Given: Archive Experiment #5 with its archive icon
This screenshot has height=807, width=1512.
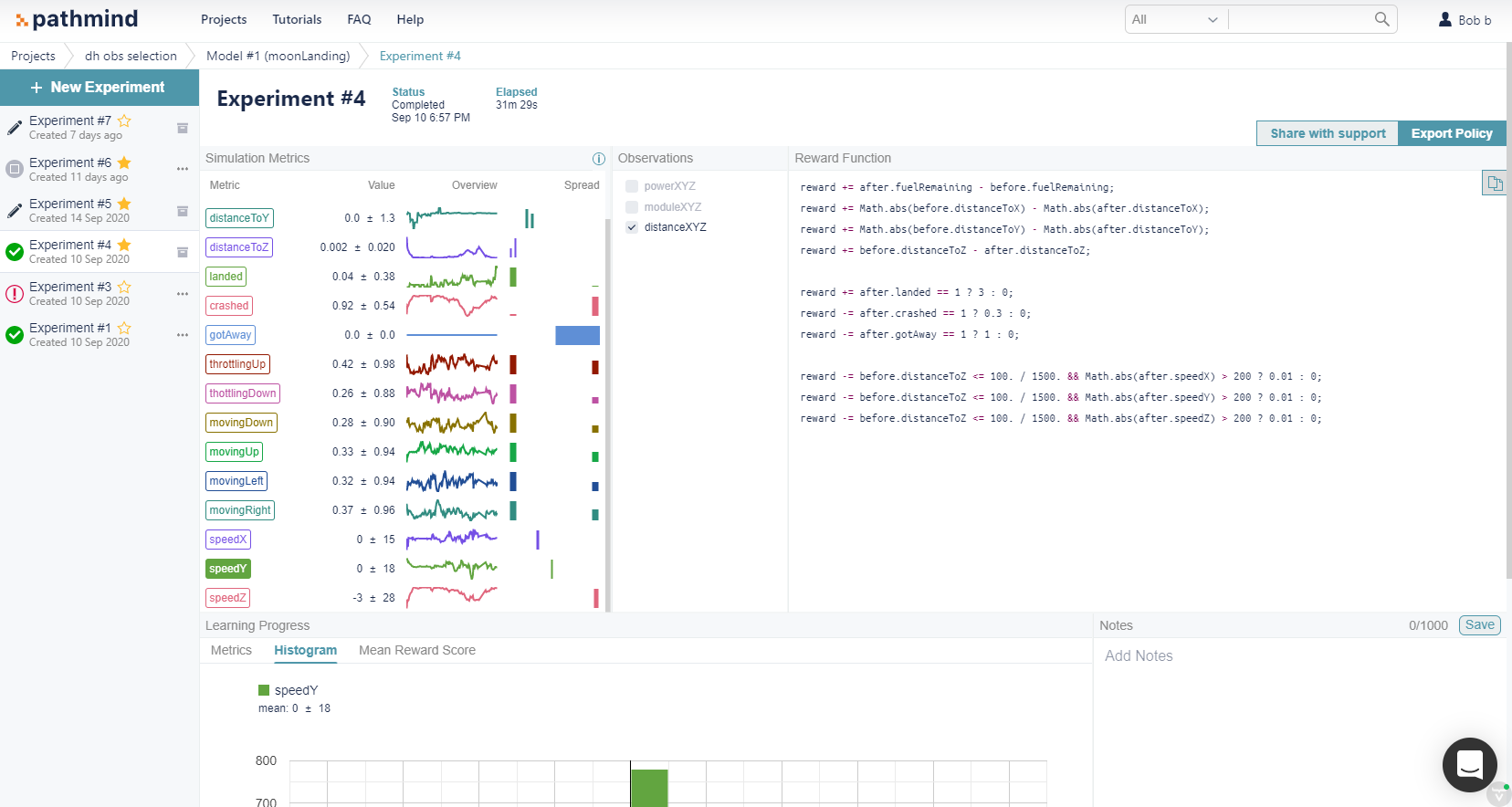Looking at the screenshot, I should [183, 211].
